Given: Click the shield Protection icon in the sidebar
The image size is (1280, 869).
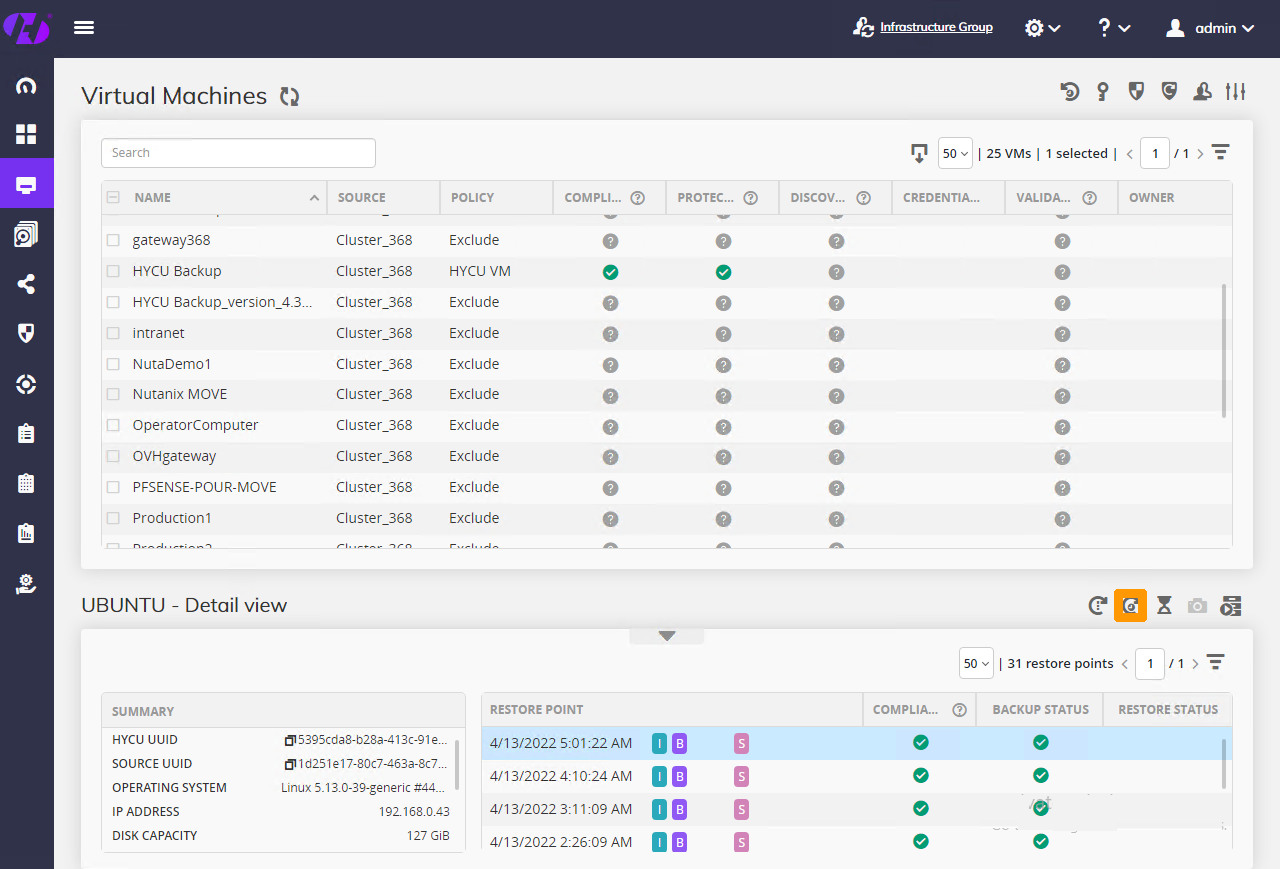Looking at the screenshot, I should coord(27,333).
